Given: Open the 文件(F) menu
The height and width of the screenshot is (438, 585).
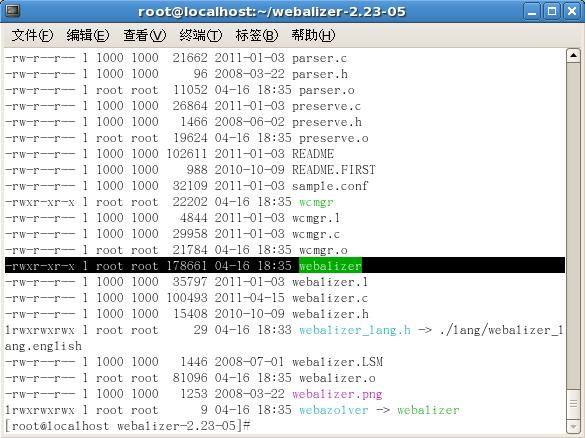Looking at the screenshot, I should coord(32,35).
